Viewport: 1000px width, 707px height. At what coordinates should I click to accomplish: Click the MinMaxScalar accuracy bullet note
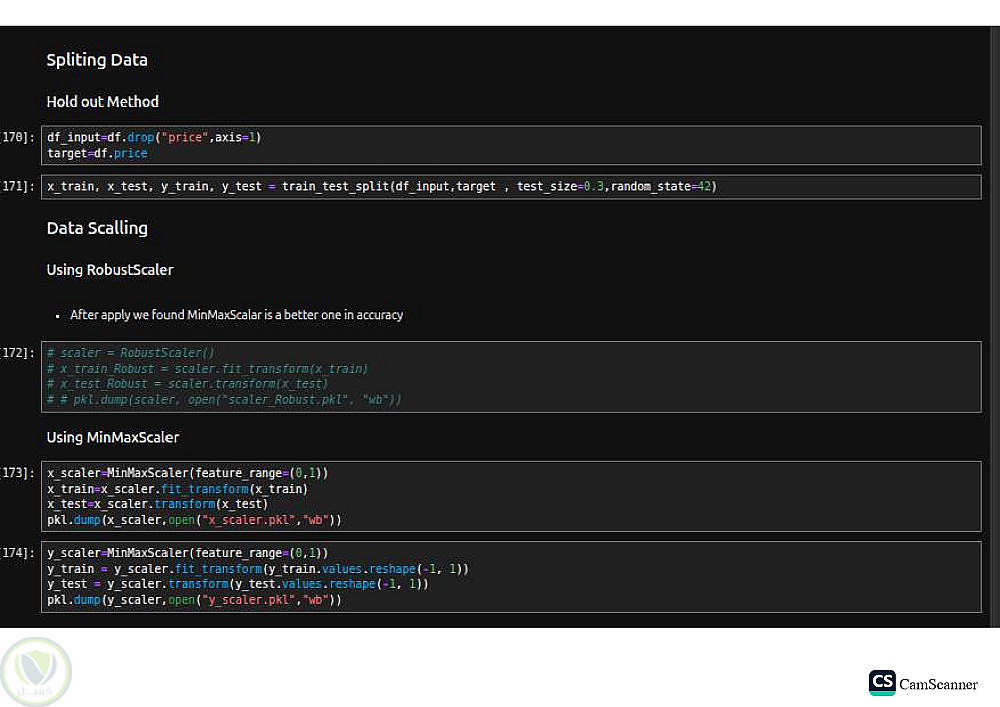236,315
